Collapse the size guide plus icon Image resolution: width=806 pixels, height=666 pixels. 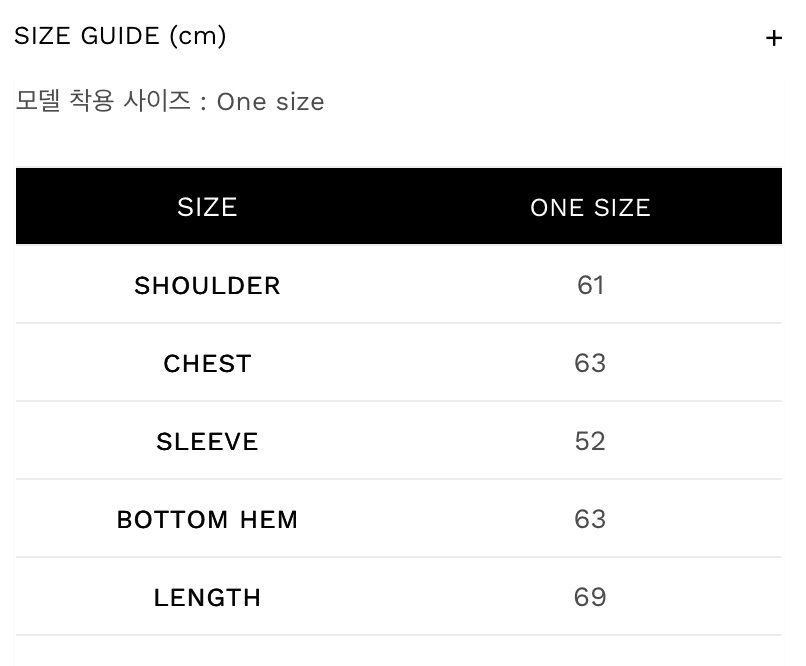773,38
